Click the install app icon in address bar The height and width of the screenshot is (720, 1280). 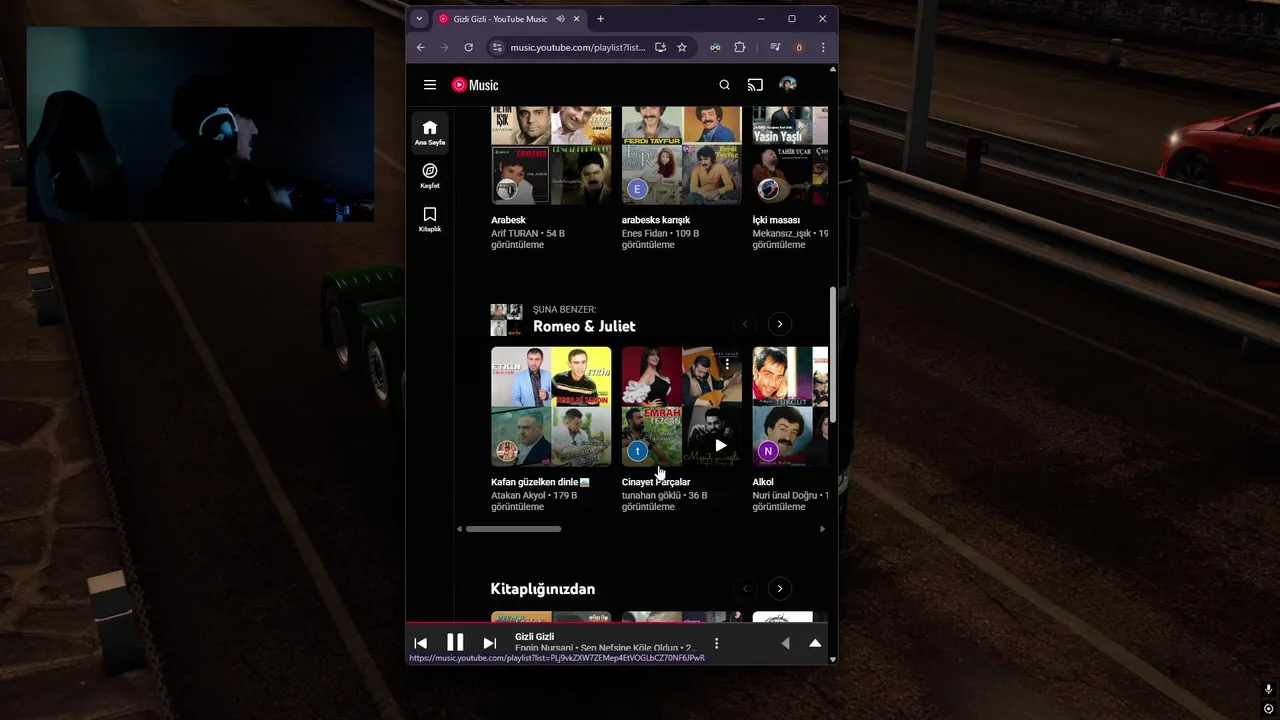[x=660, y=47]
